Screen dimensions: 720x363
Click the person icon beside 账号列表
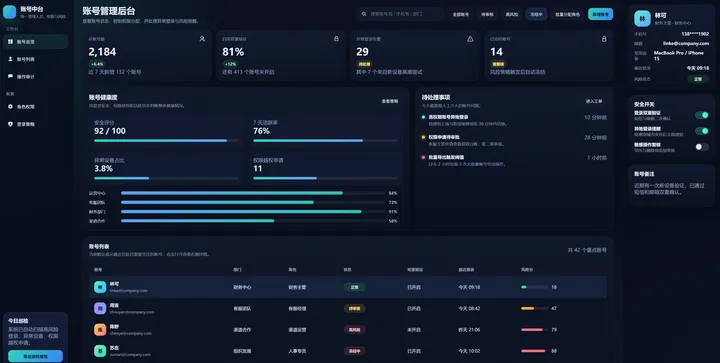pos(10,59)
